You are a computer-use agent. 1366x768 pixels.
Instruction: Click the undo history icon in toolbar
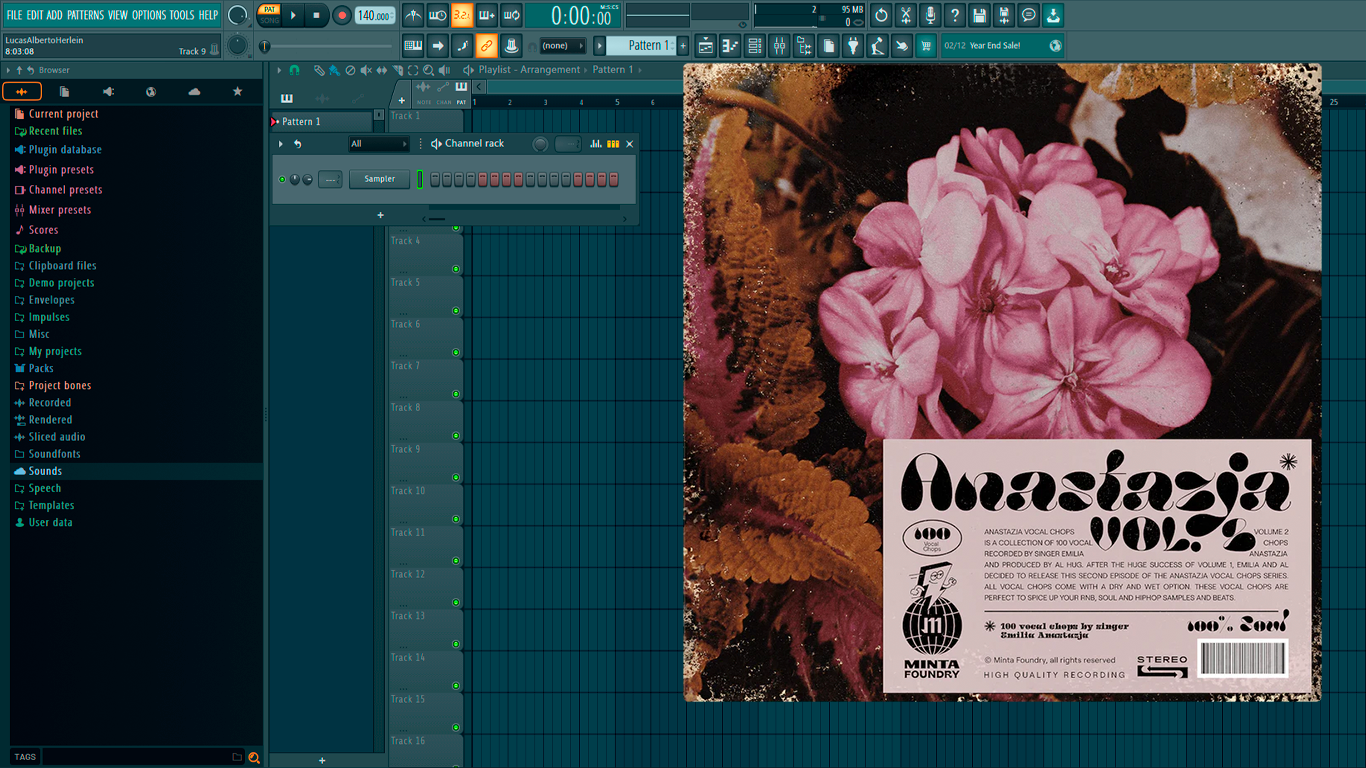click(881, 15)
